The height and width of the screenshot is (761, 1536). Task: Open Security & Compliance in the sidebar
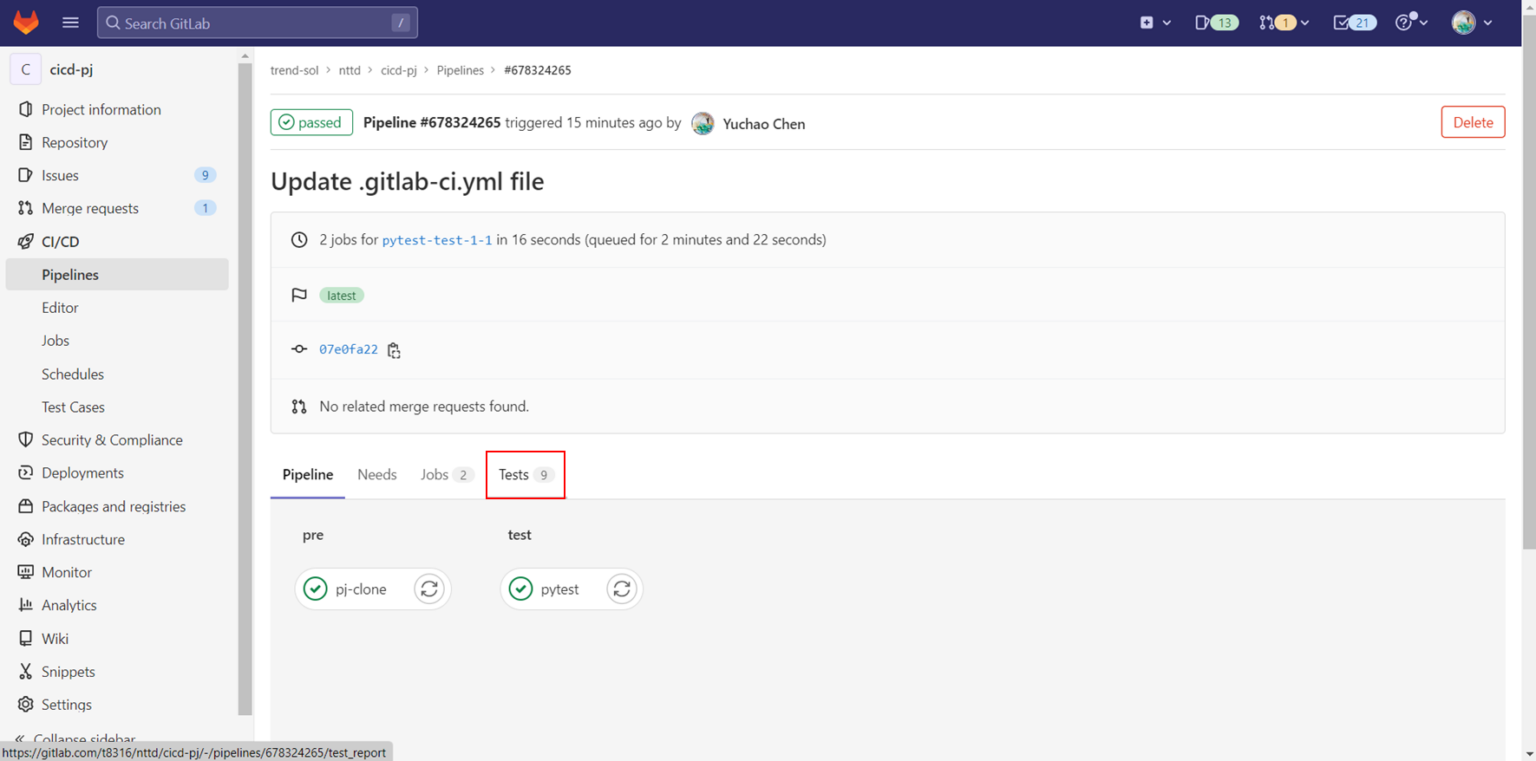coord(112,439)
